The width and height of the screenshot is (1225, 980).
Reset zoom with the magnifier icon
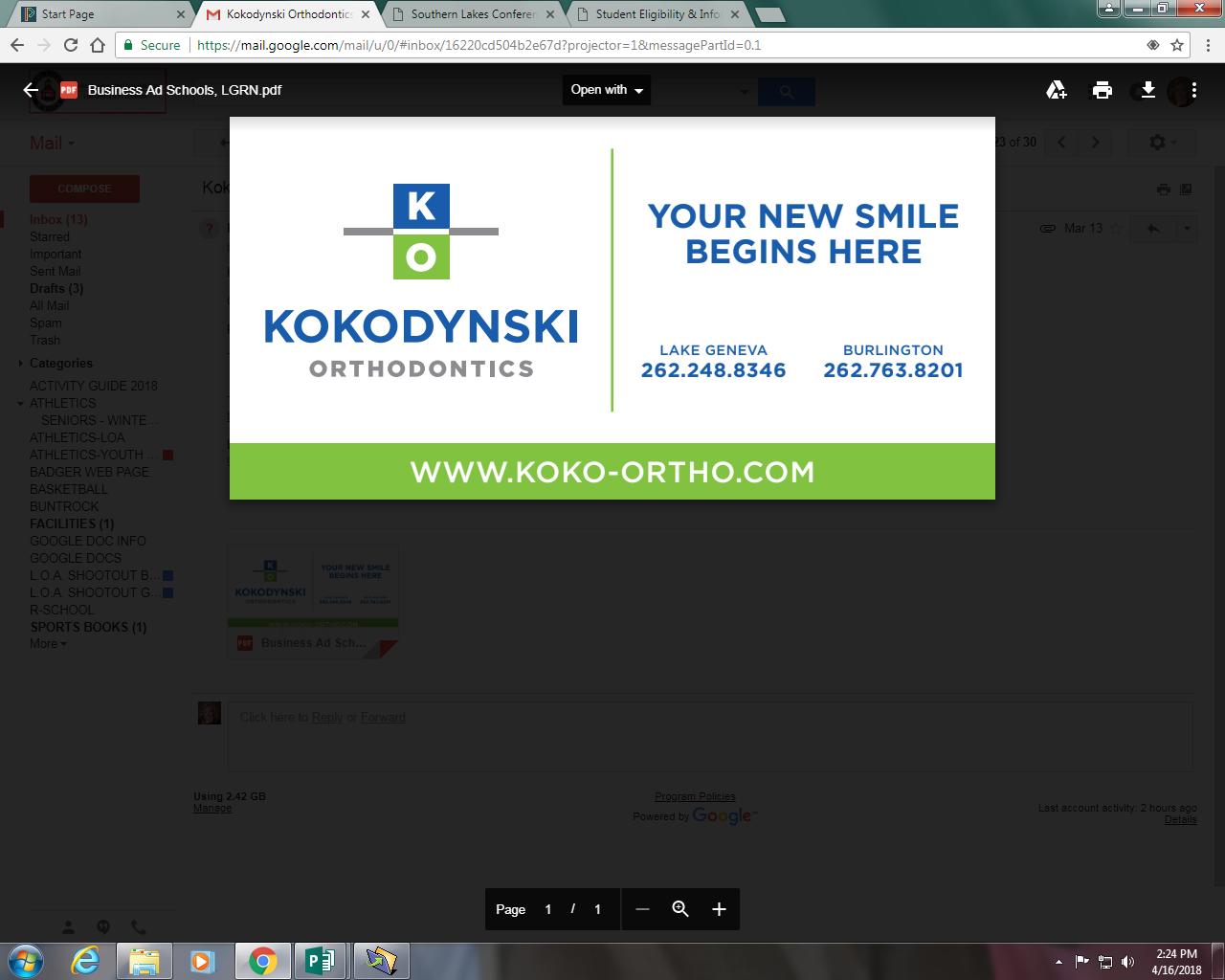point(680,909)
